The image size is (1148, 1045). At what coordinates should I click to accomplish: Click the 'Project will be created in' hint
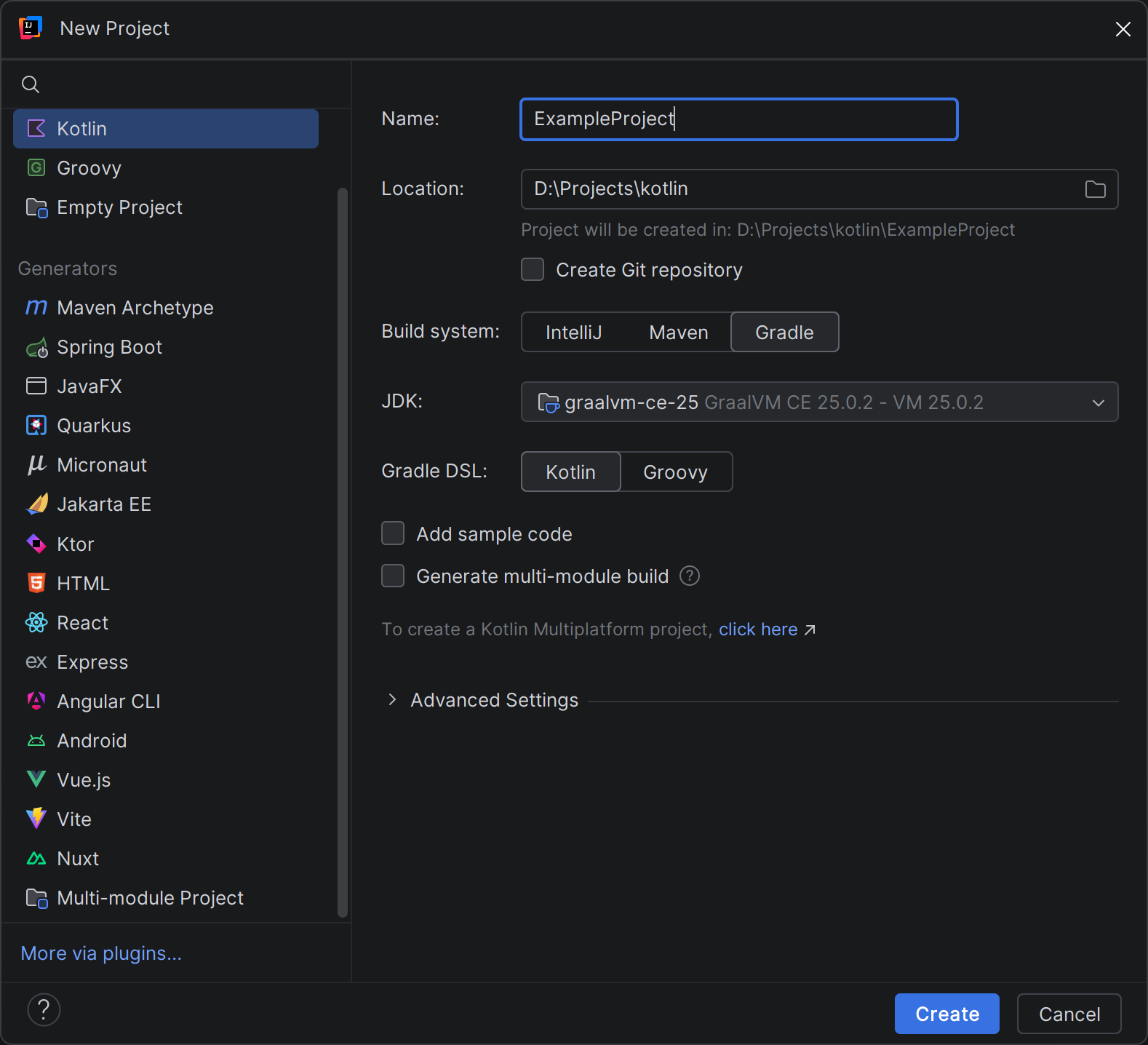click(768, 230)
